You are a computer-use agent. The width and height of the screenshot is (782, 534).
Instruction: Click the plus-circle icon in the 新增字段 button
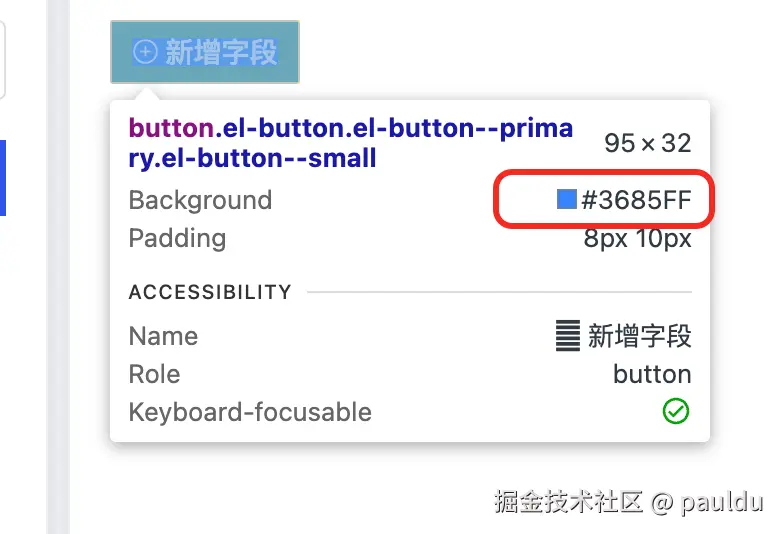tap(146, 52)
